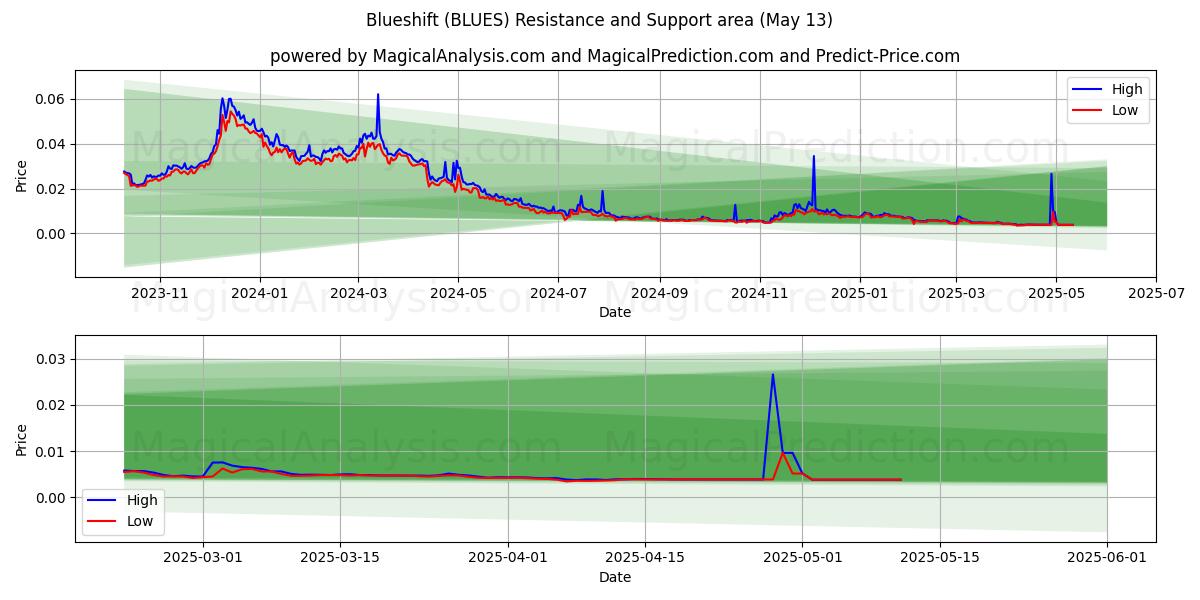
Task: Click the '2025-05' x-axis tick label
Action: 1056,293
